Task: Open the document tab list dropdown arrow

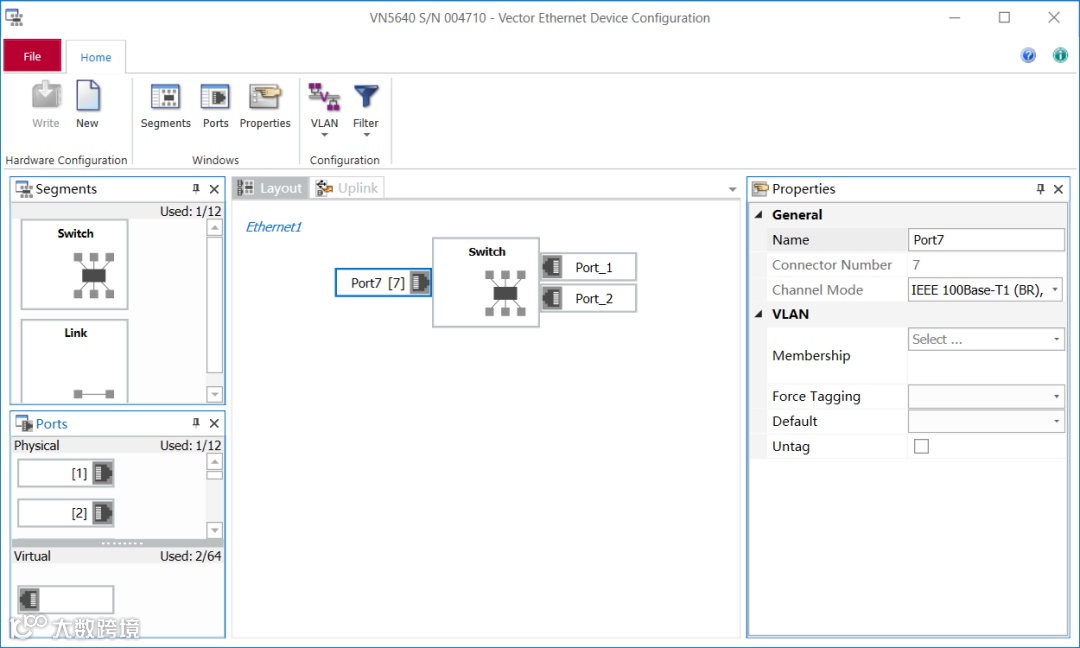Action: (732, 189)
